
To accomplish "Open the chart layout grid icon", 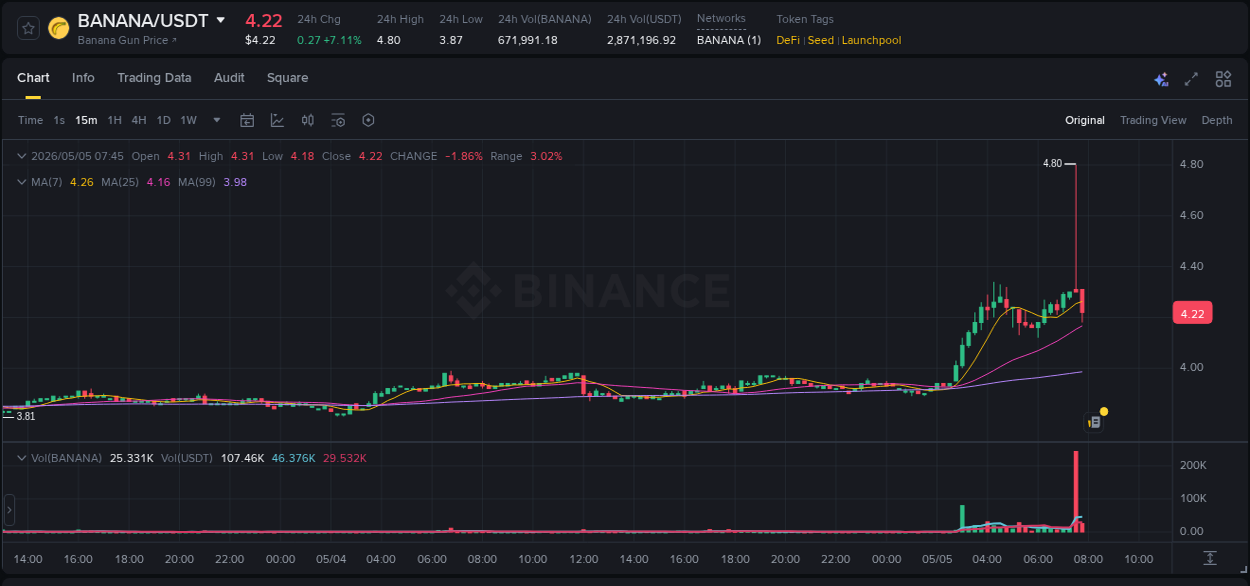I will click(x=1223, y=79).
